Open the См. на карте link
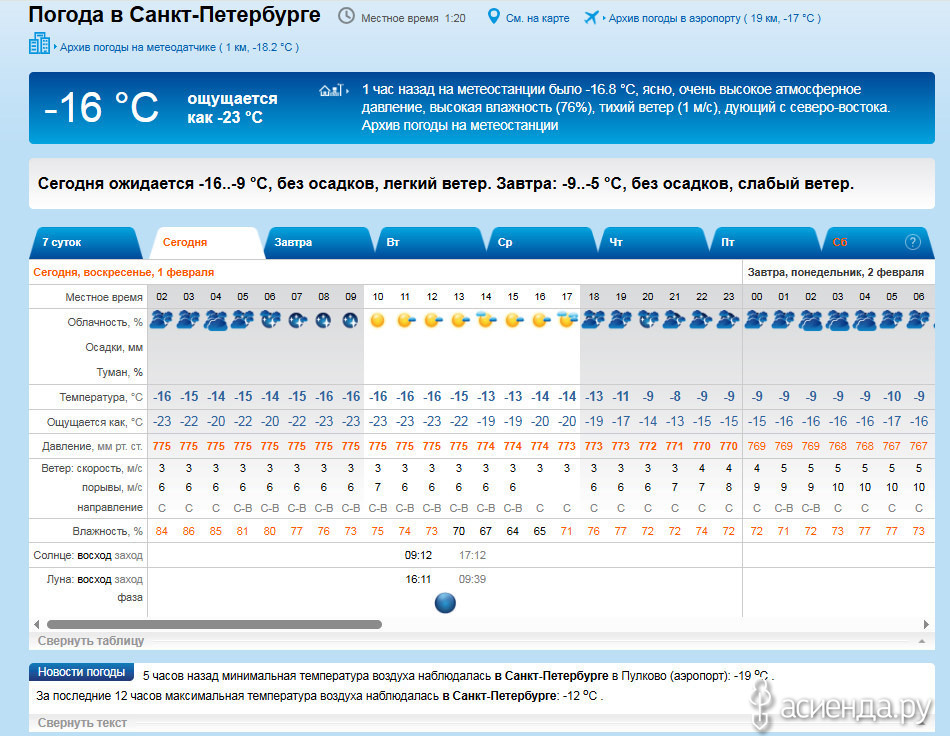 (537, 18)
